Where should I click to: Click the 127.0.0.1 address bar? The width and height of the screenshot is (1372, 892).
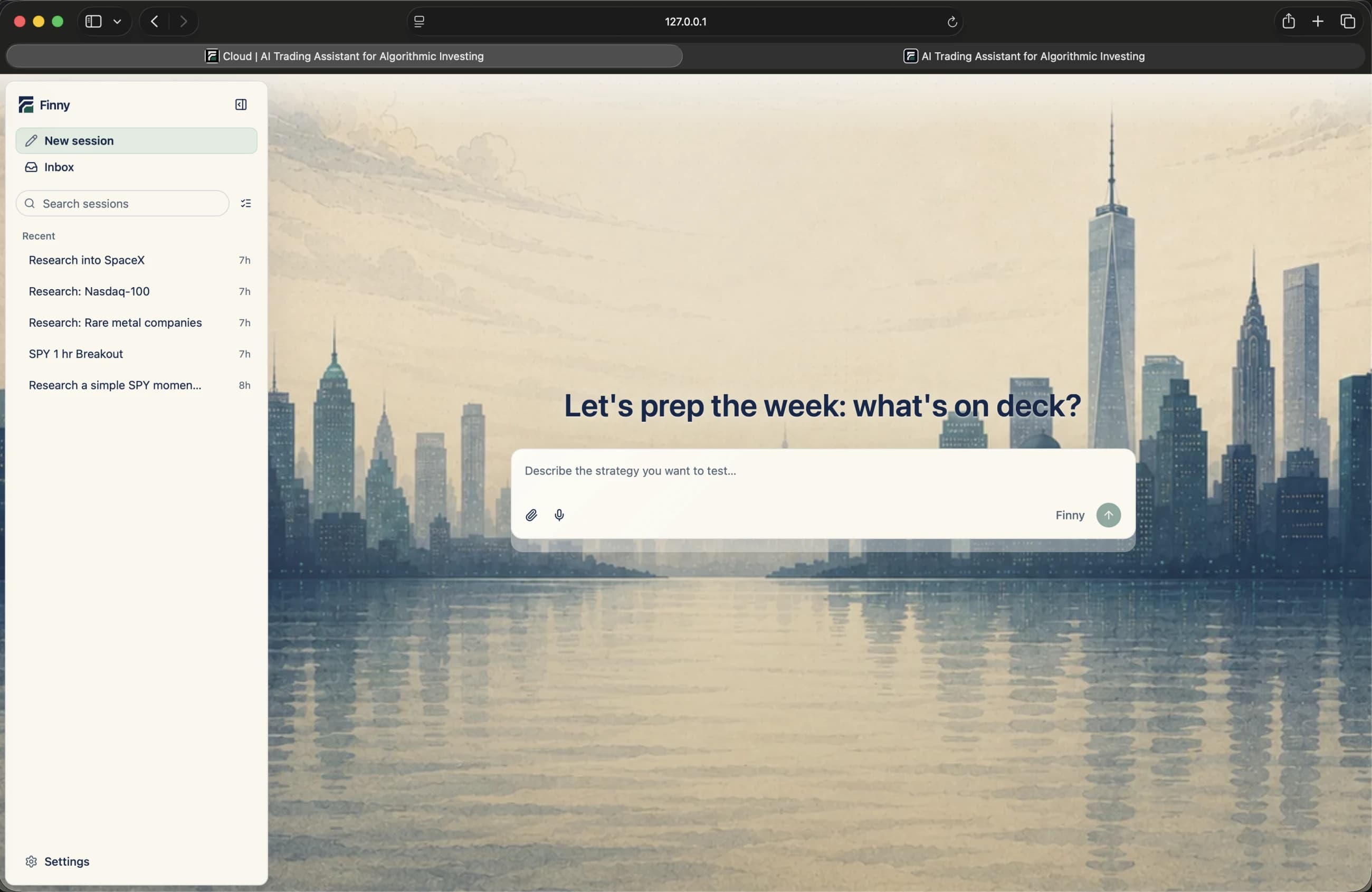click(685, 21)
